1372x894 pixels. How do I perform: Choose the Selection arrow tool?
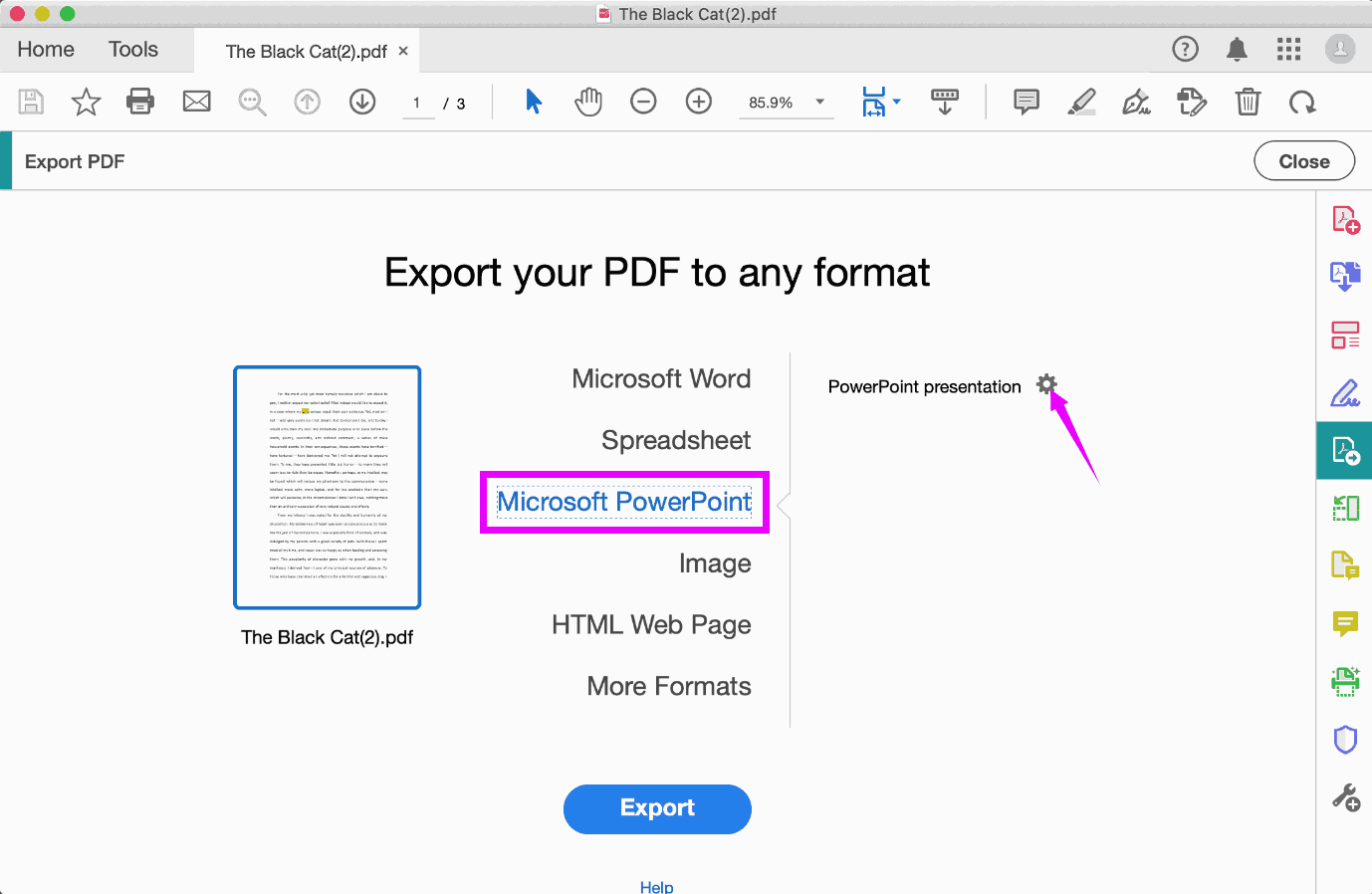coord(534,102)
